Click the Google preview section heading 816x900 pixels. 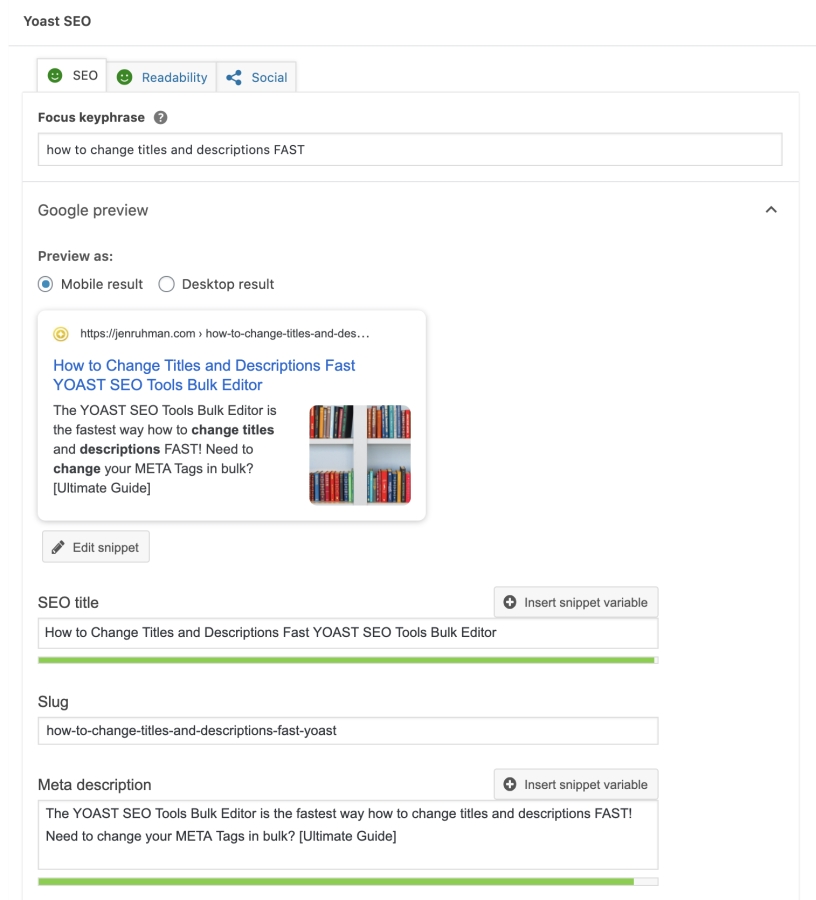pos(93,210)
